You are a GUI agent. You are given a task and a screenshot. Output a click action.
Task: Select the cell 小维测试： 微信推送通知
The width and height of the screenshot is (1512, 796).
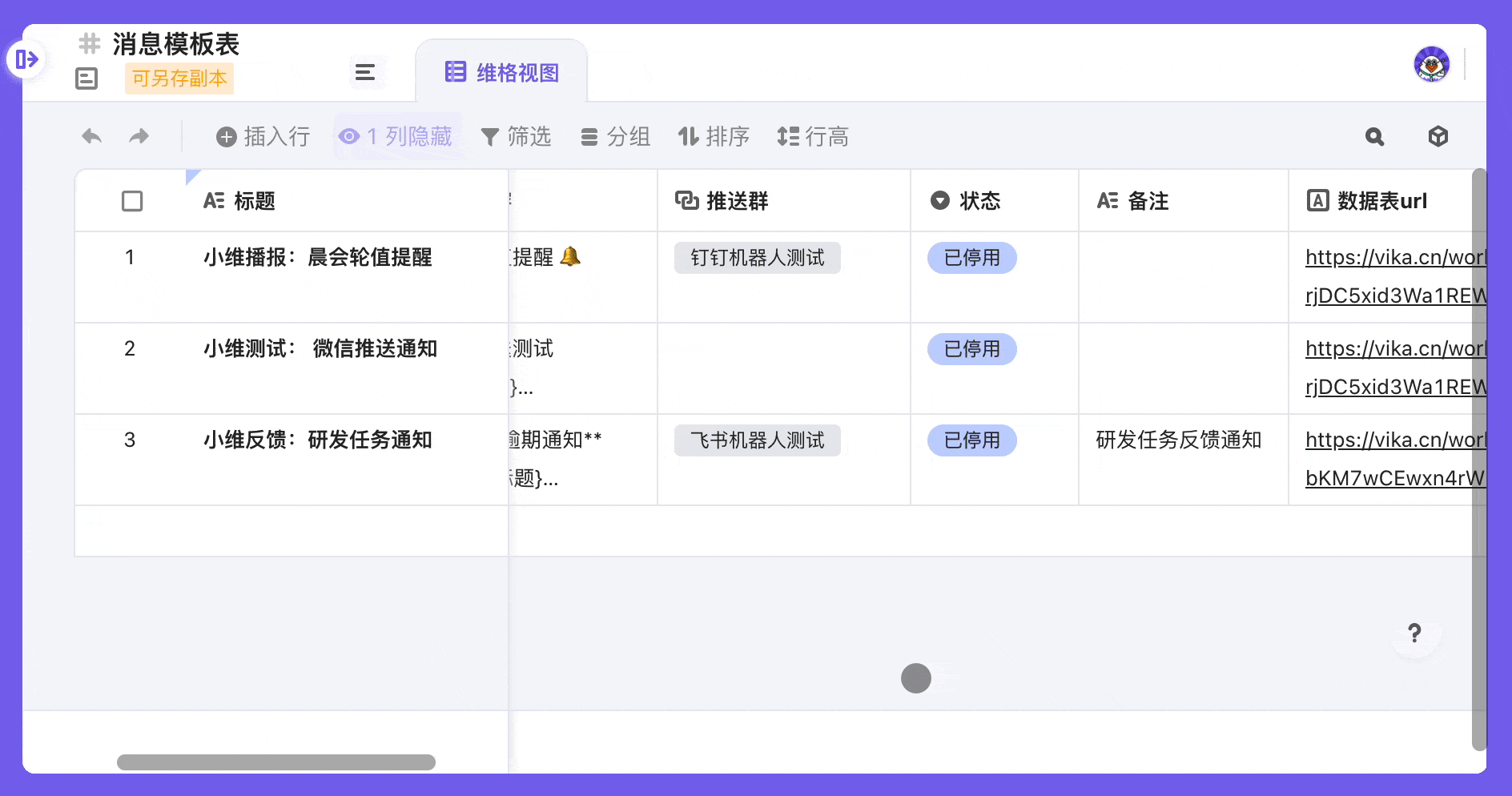pos(347,368)
